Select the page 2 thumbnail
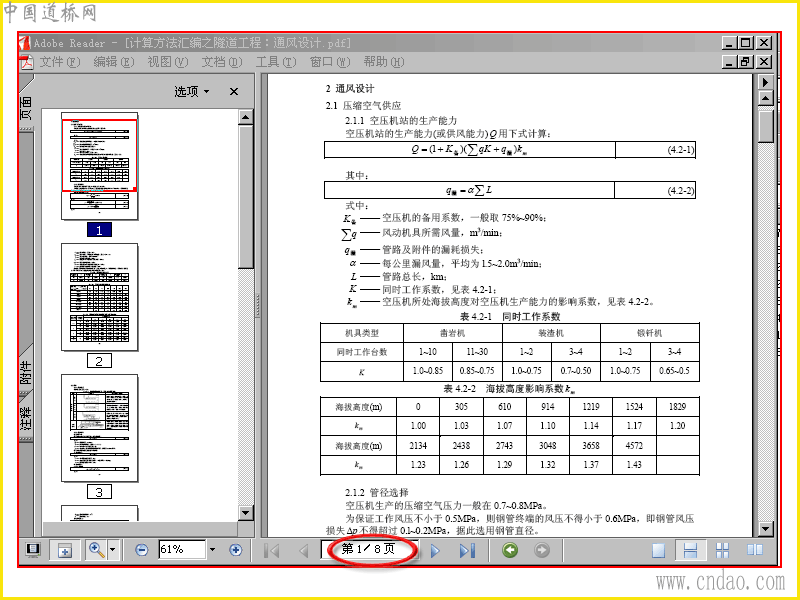The image size is (800, 600). 99,297
